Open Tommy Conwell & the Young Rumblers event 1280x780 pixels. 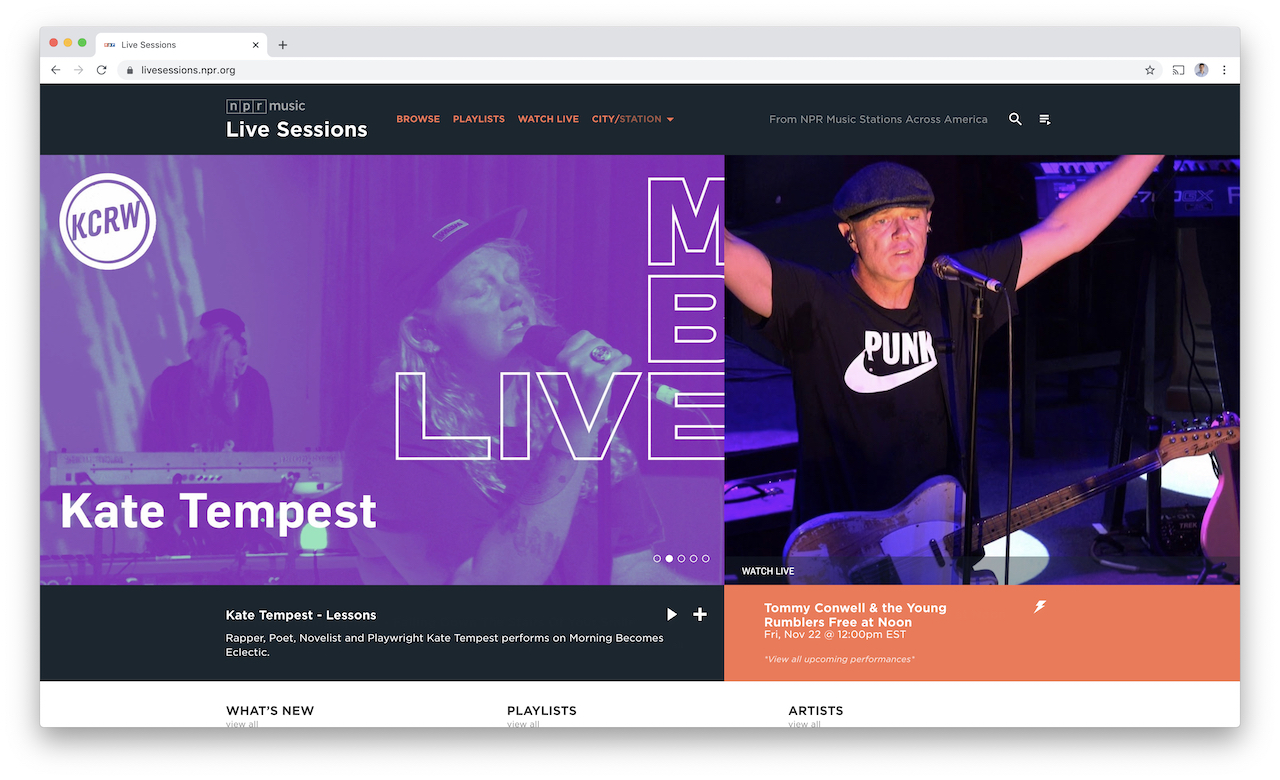854,615
